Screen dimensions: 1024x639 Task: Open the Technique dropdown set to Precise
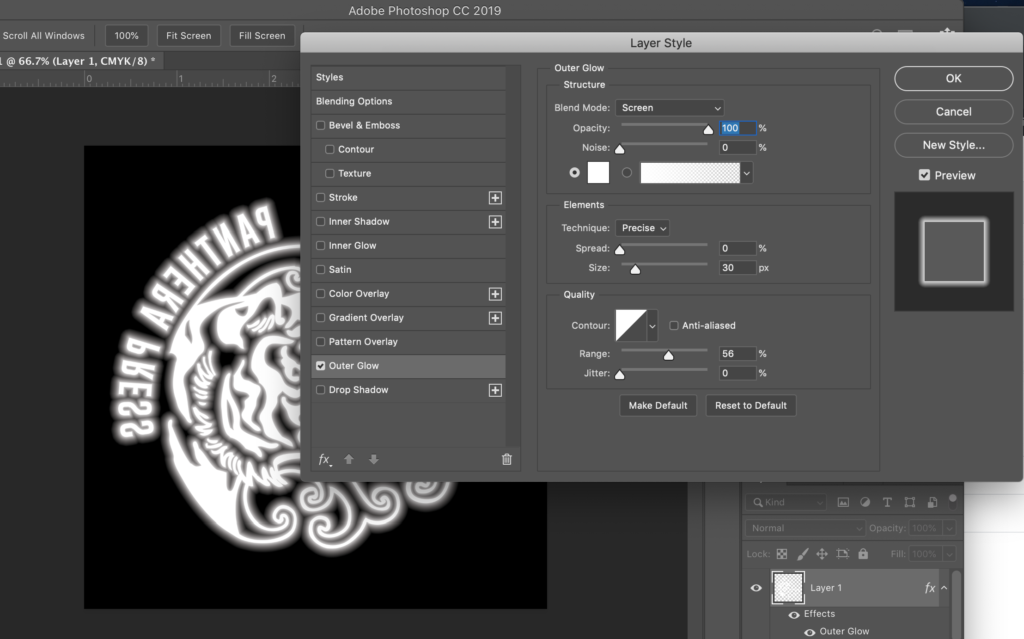(x=643, y=228)
